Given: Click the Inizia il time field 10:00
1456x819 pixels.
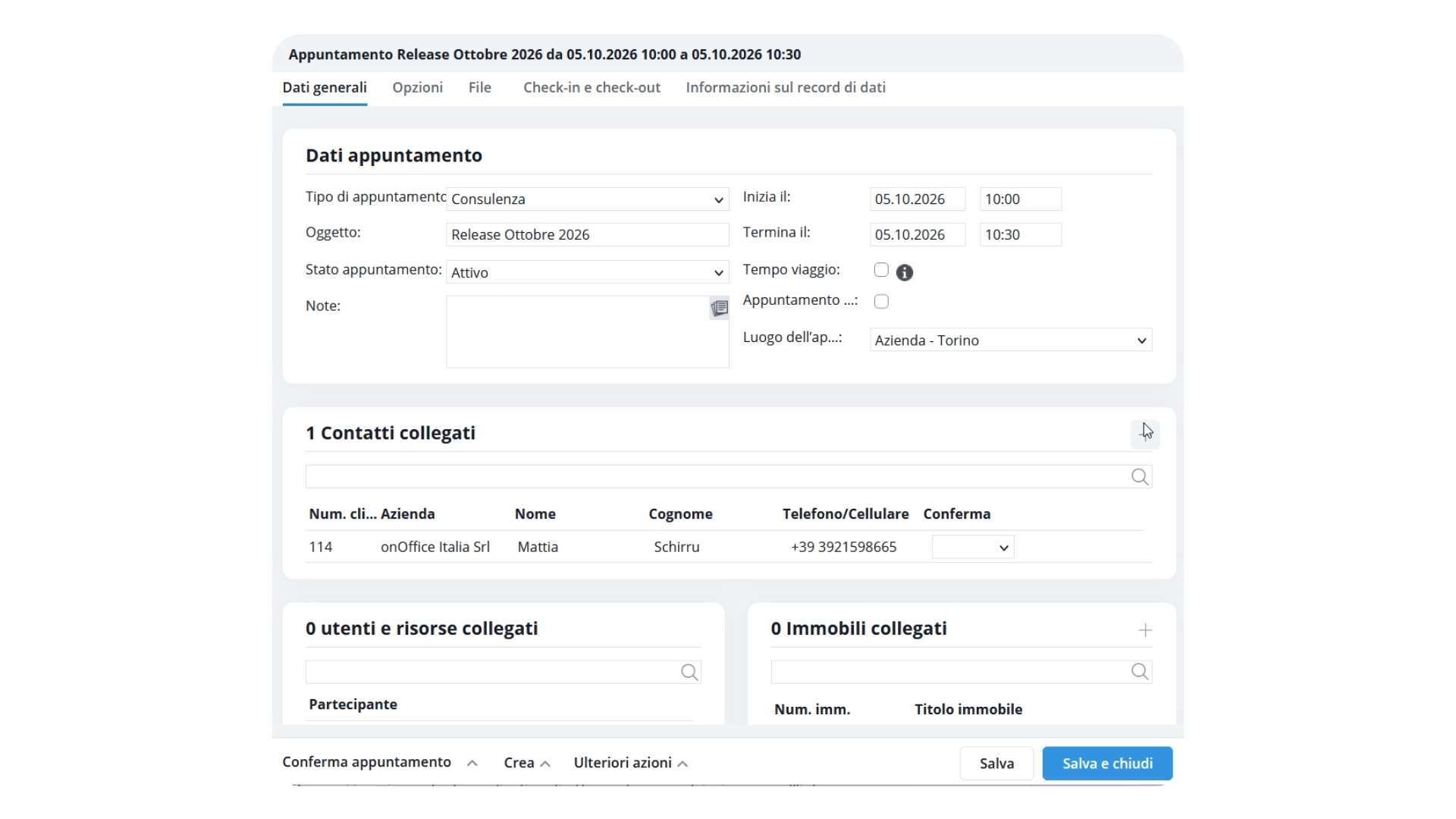Looking at the screenshot, I should (1020, 199).
